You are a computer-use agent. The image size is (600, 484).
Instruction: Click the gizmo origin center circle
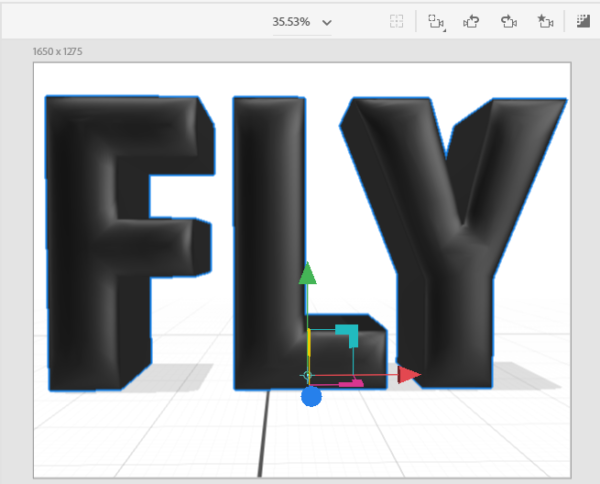click(308, 376)
